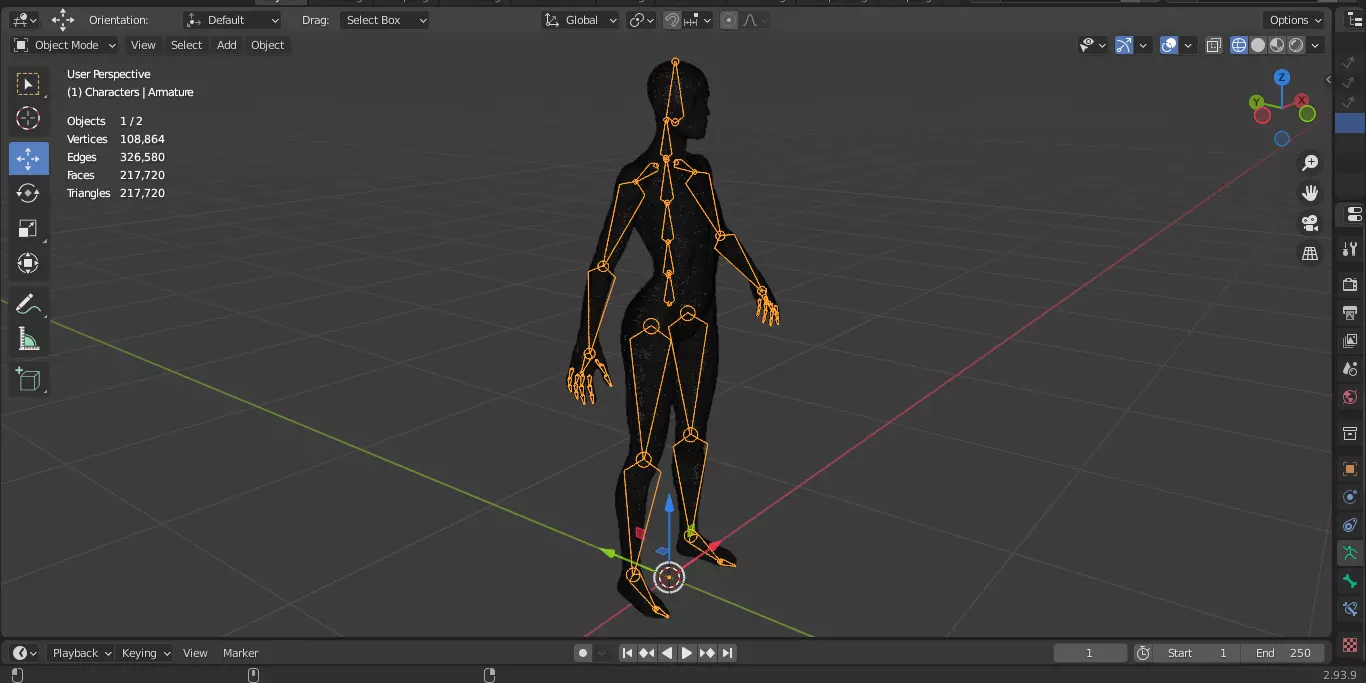The height and width of the screenshot is (683, 1366).
Task: Toggle timeline auto keying record button
Action: pos(583,653)
